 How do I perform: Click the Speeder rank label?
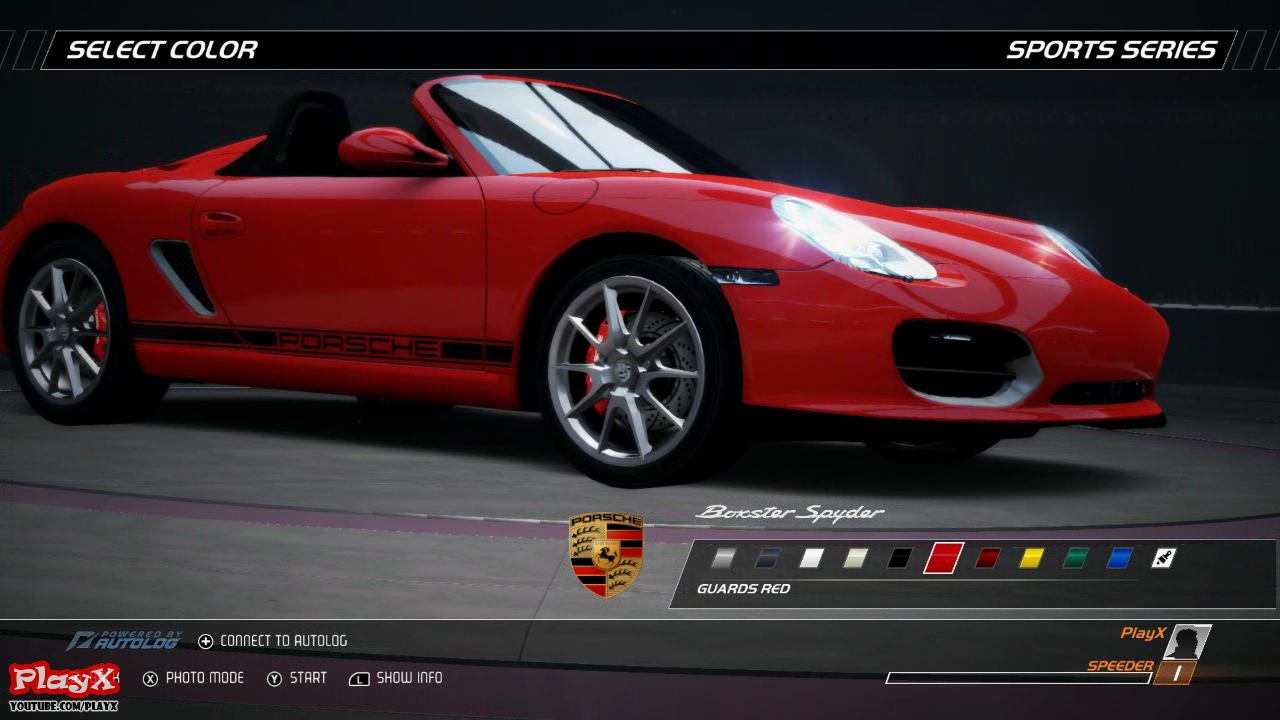pyautogui.click(x=1120, y=665)
